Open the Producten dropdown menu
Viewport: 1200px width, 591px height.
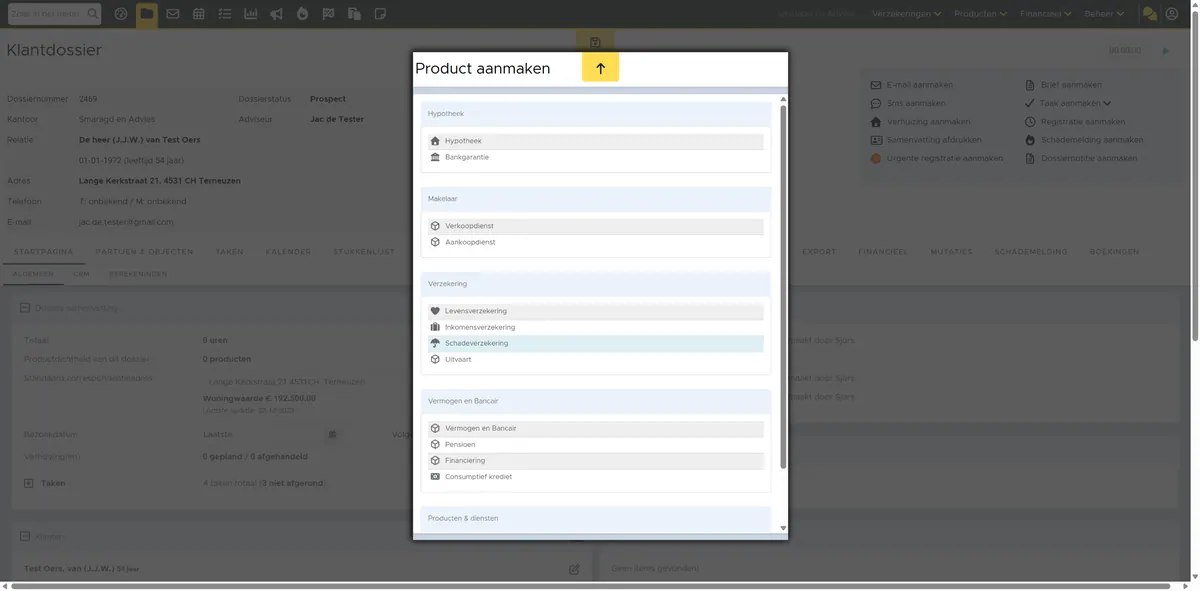[981, 14]
